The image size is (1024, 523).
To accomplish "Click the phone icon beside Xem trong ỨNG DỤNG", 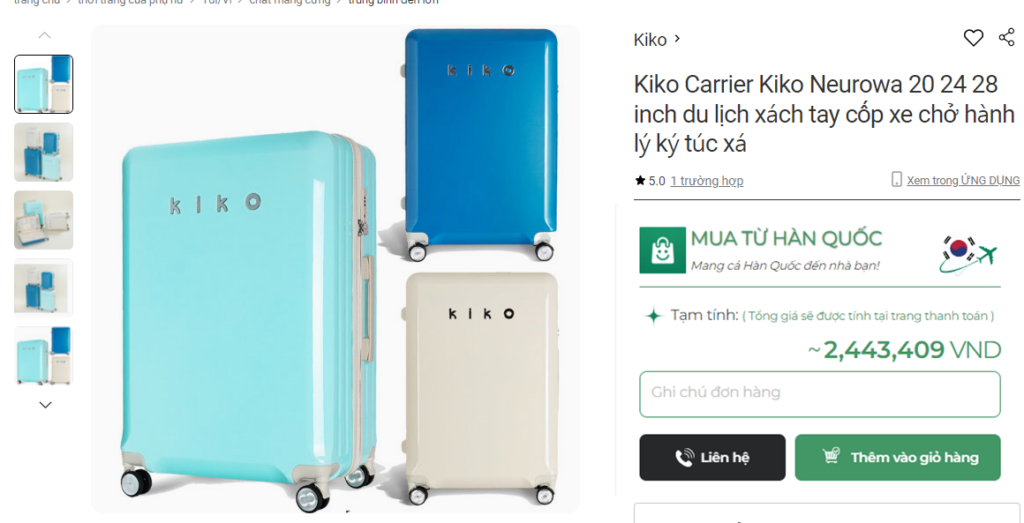I will (897, 180).
